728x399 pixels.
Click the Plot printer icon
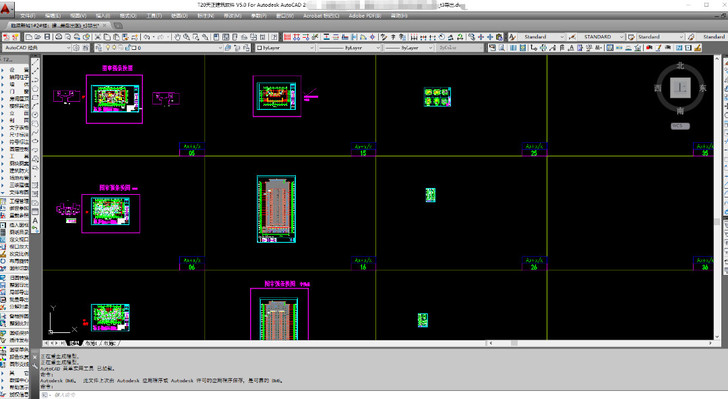pyautogui.click(x=59, y=37)
